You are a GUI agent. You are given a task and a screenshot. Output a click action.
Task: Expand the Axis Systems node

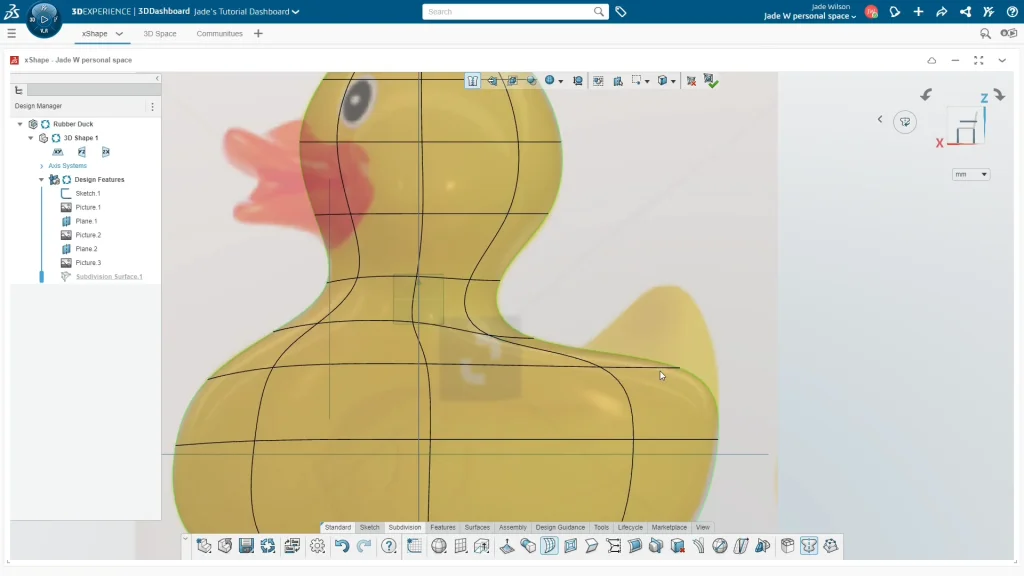click(42, 166)
